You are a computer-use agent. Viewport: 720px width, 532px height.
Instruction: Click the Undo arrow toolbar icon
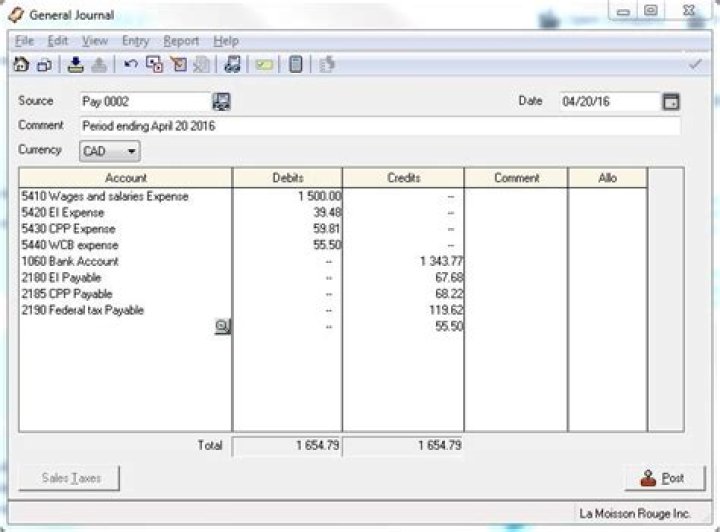tap(131, 65)
